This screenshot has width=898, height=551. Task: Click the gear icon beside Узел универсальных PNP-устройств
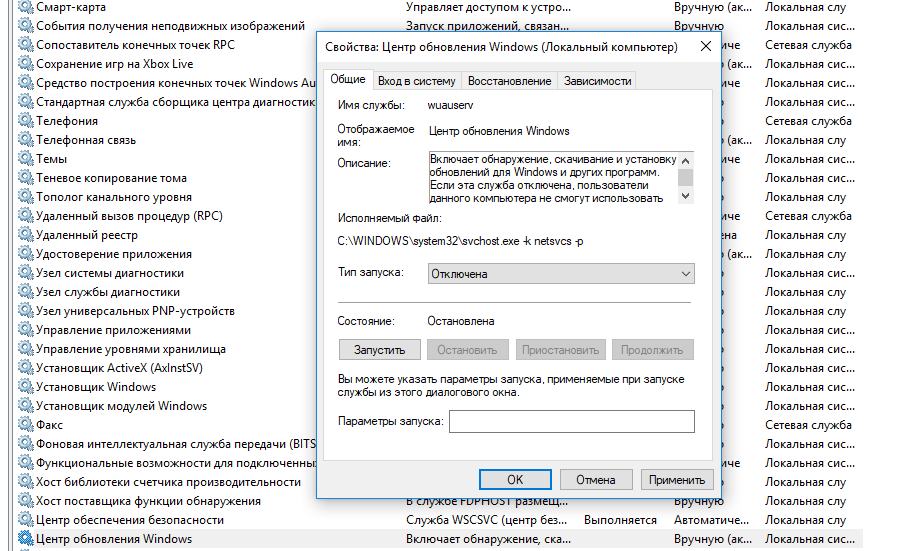(26, 311)
